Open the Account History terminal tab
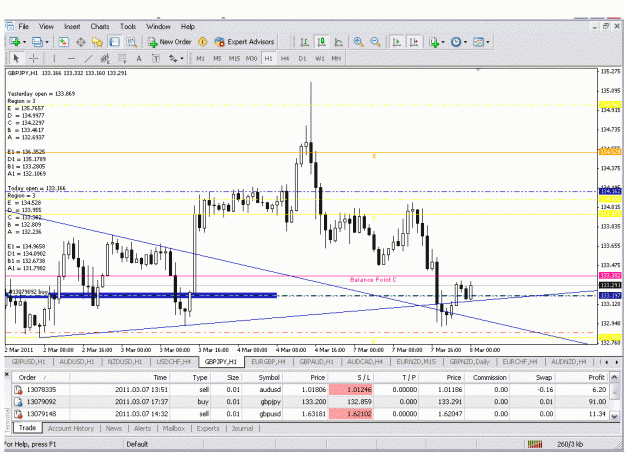Image resolution: width=625 pixels, height=452 pixels. pyautogui.click(x=71, y=428)
